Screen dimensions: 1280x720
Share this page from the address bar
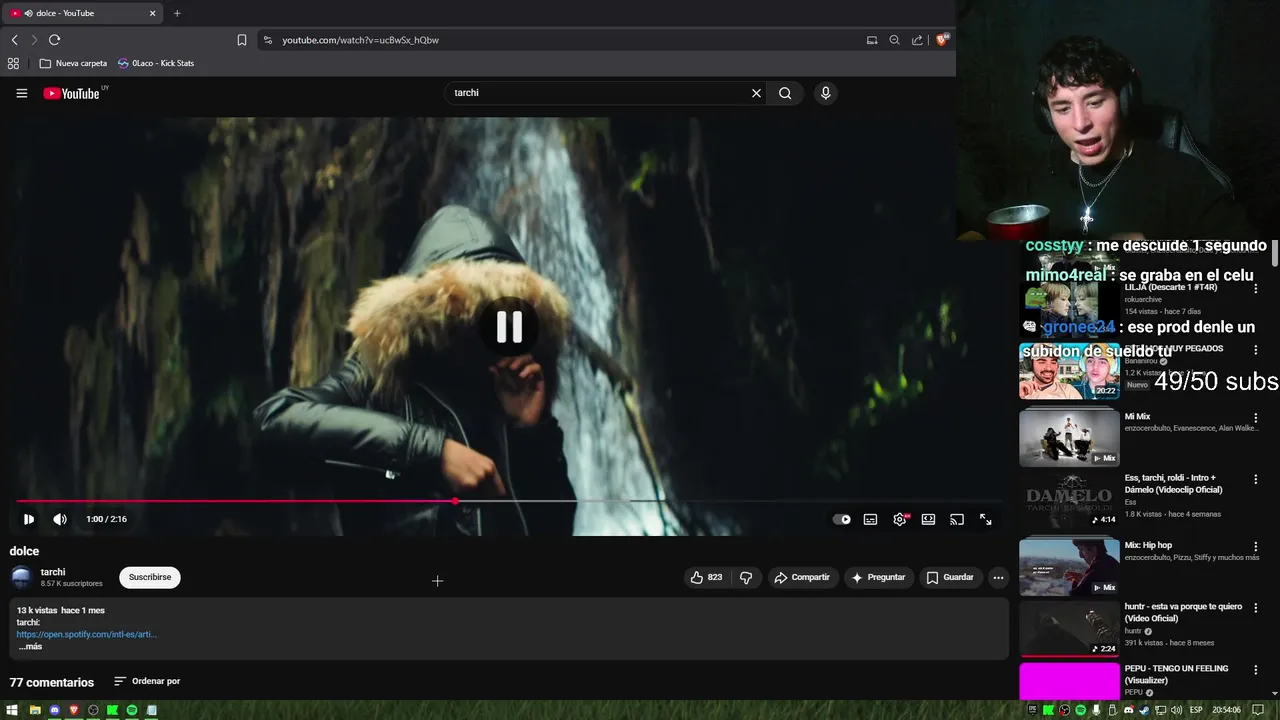pyautogui.click(x=917, y=40)
